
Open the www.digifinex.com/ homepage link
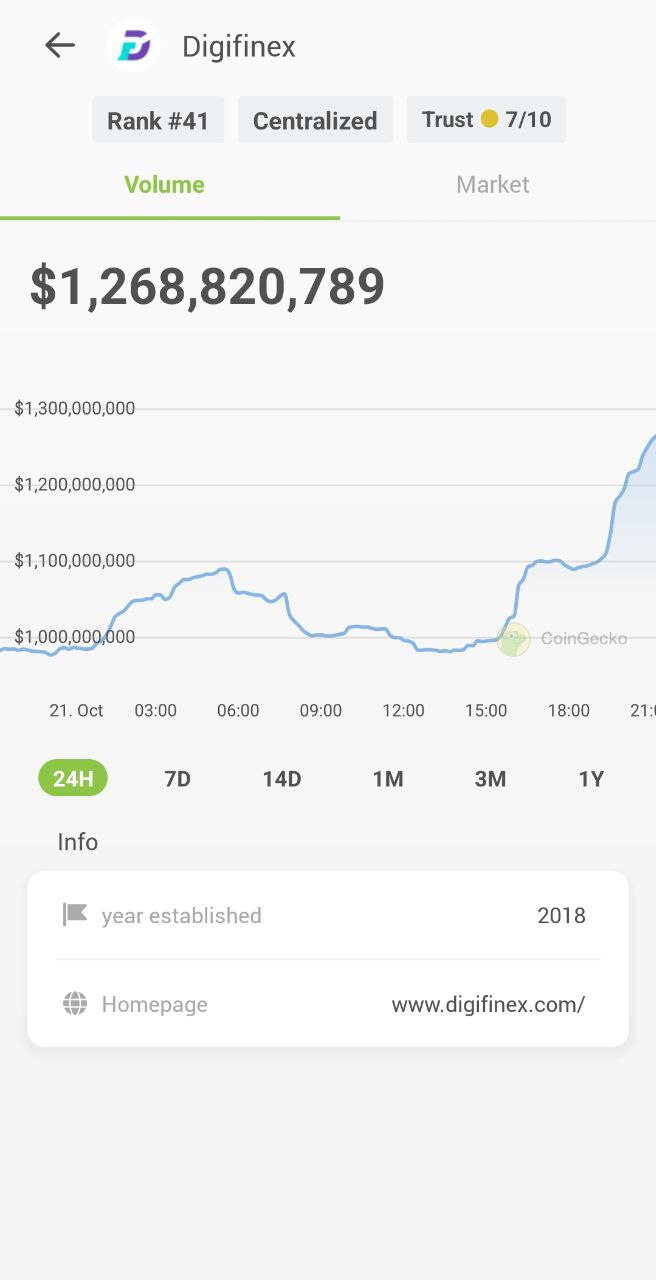[488, 1004]
